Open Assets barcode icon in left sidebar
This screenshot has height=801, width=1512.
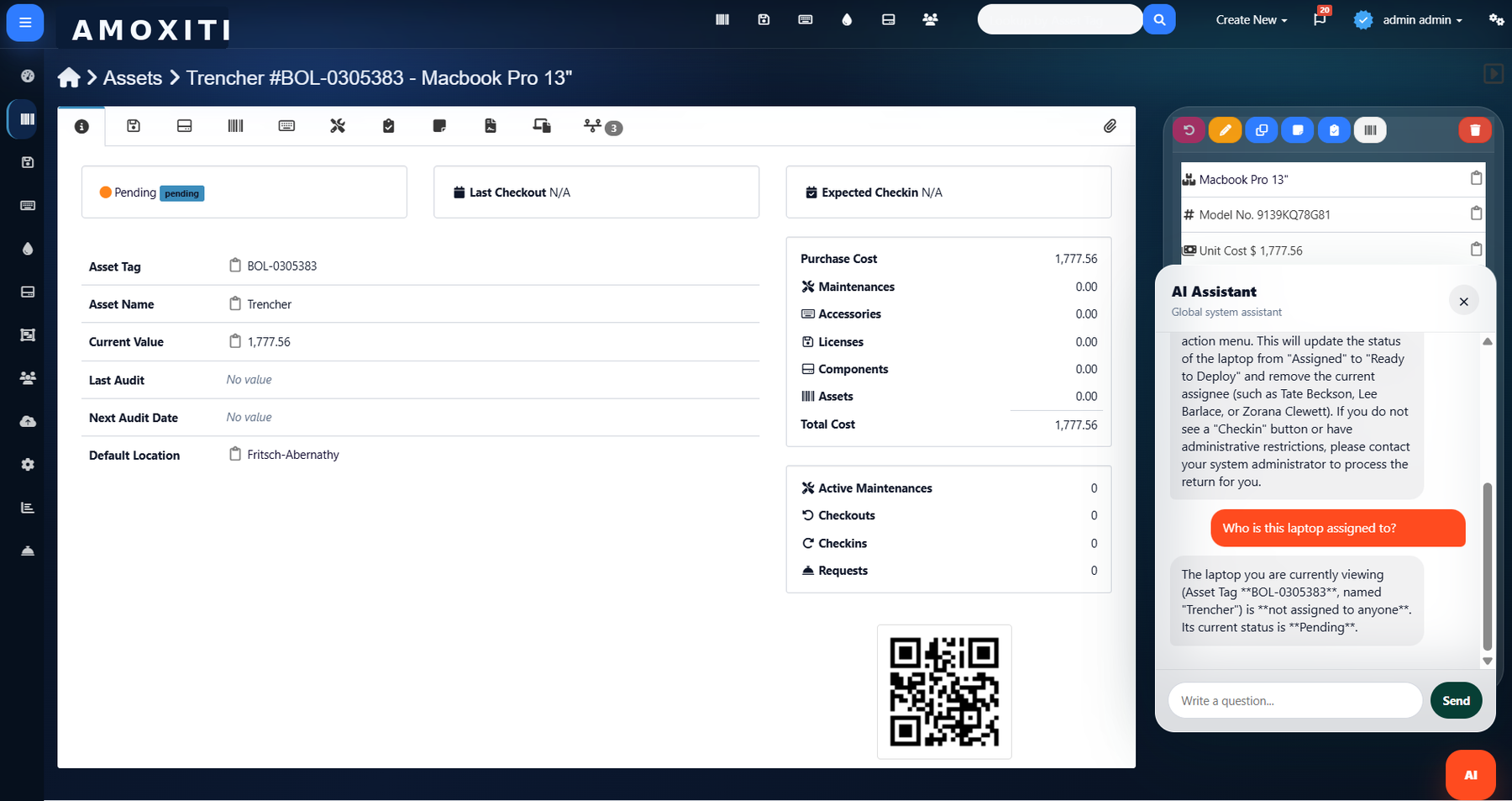[28, 119]
